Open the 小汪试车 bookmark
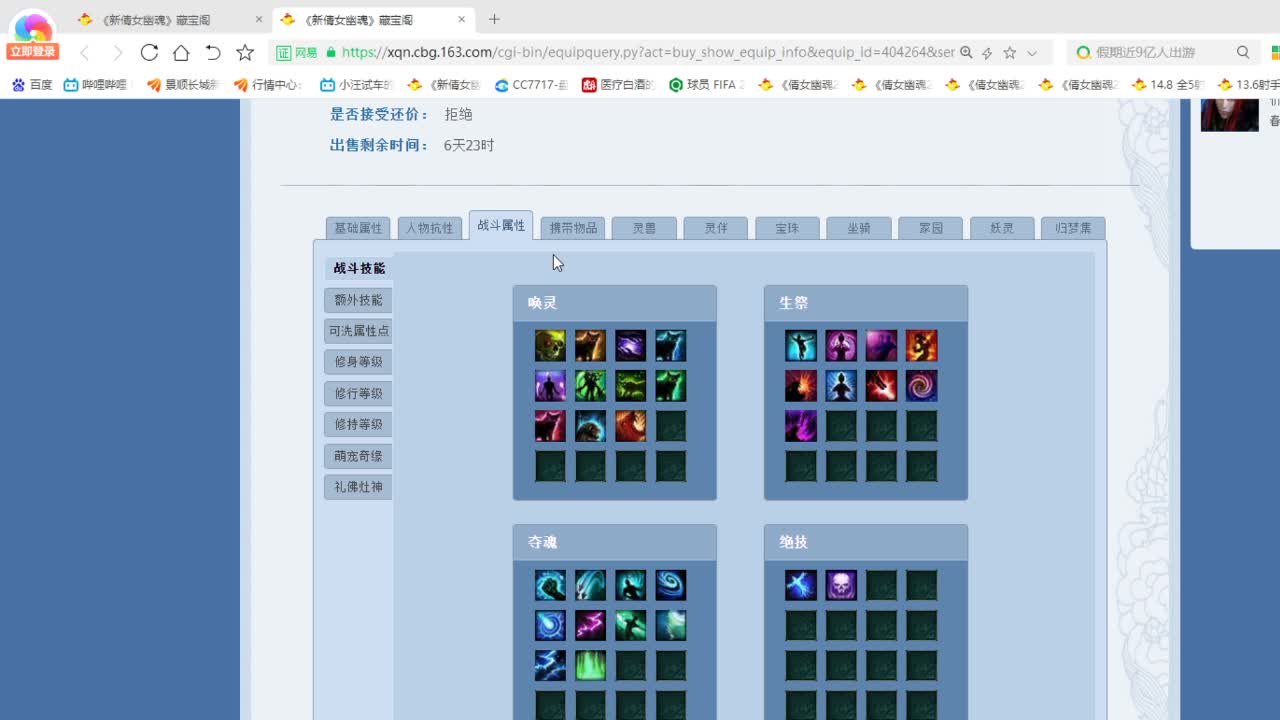Screen dimensions: 1280x720 pyautogui.click(x=358, y=85)
